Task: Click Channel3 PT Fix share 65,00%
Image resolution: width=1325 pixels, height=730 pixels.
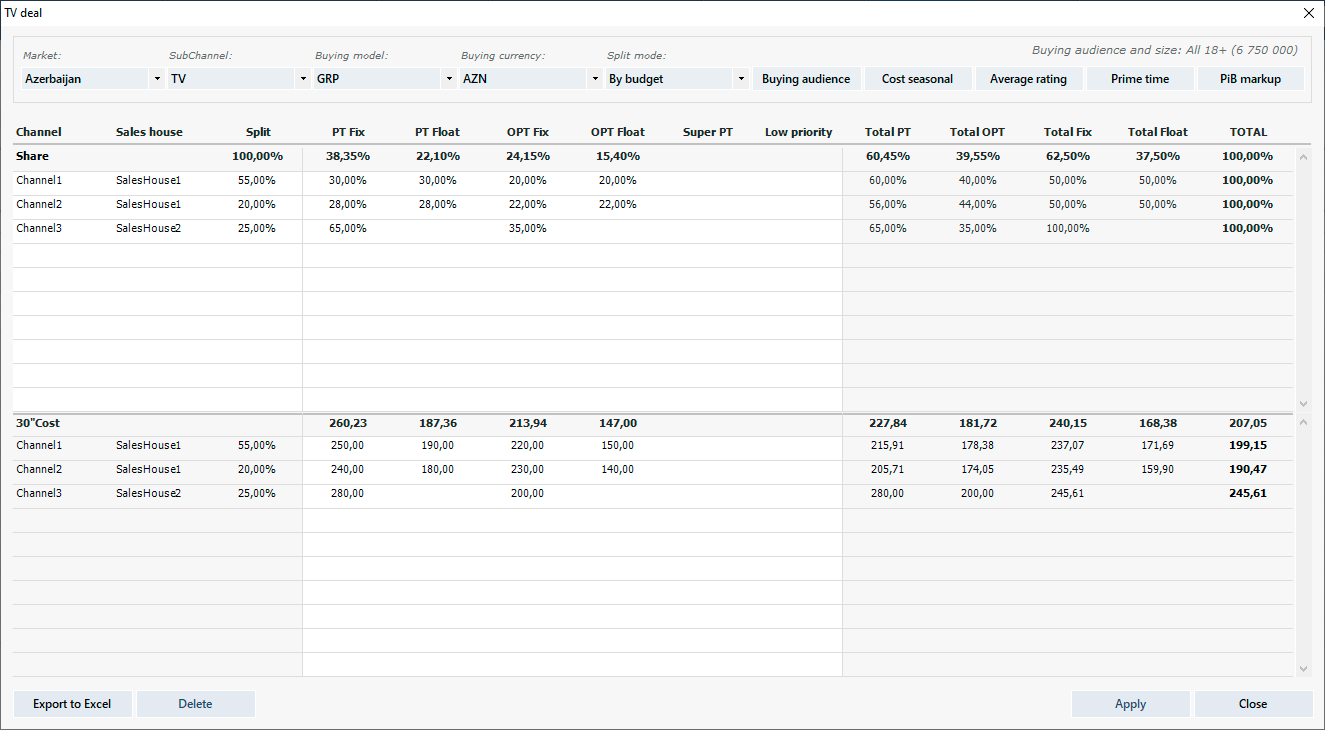Action: [348, 228]
